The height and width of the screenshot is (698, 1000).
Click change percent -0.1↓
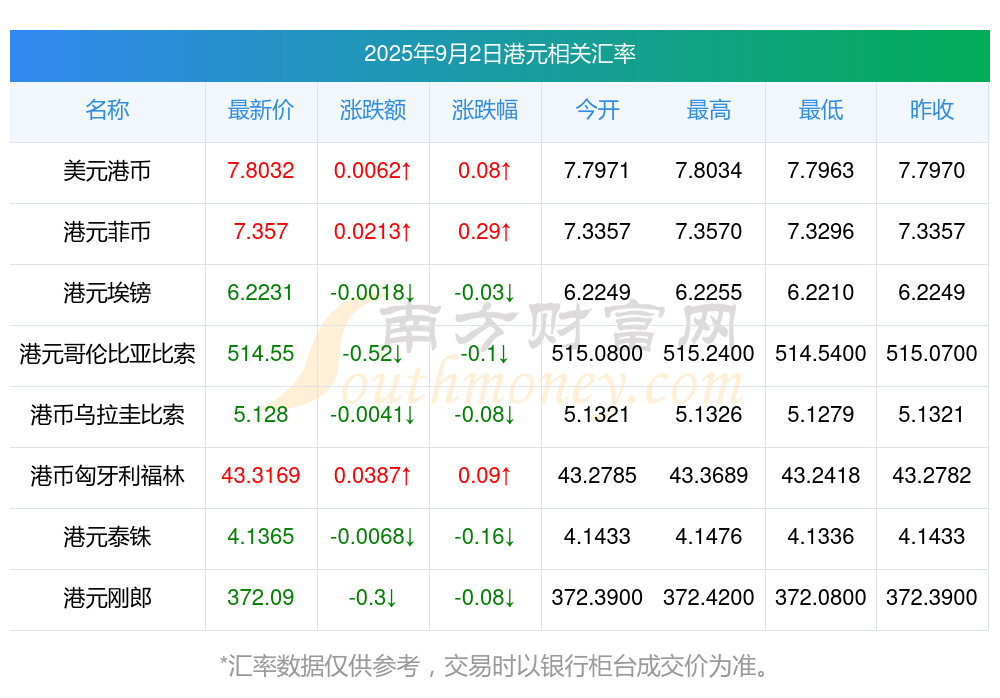point(485,353)
